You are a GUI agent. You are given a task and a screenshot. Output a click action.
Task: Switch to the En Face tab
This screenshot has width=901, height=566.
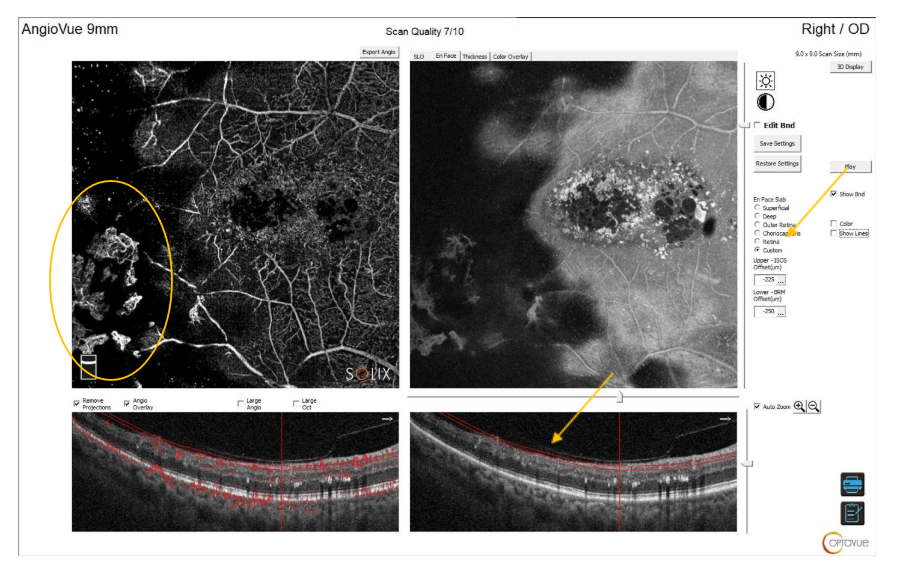[445, 56]
